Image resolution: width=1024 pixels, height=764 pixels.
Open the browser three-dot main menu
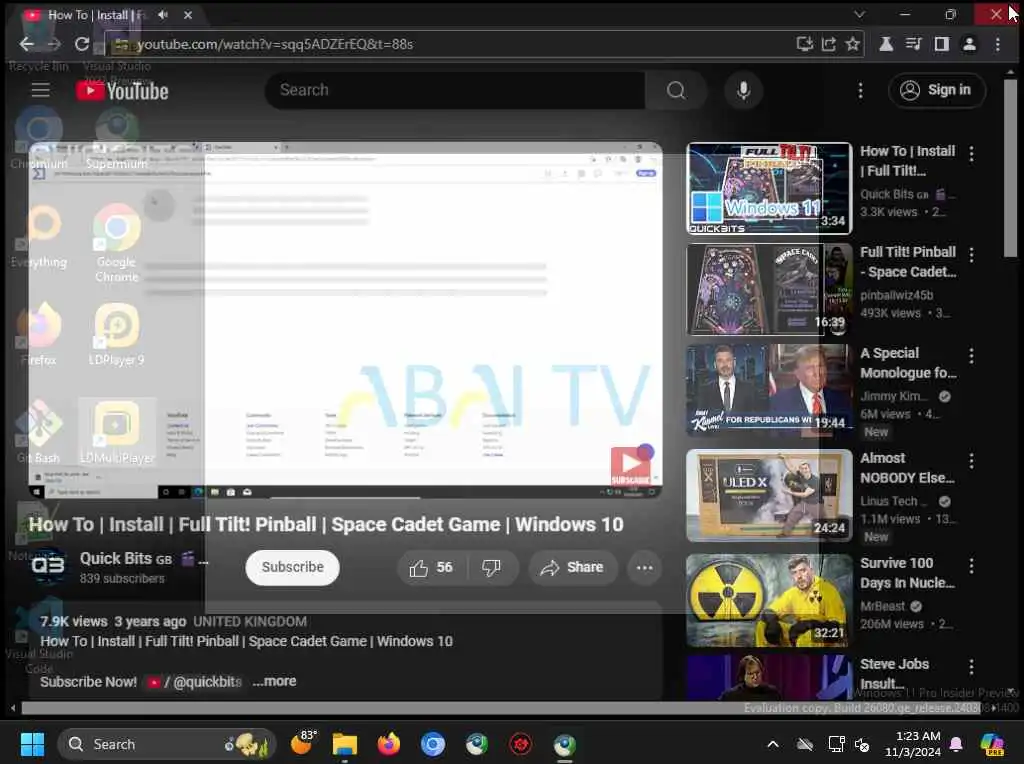(x=997, y=44)
